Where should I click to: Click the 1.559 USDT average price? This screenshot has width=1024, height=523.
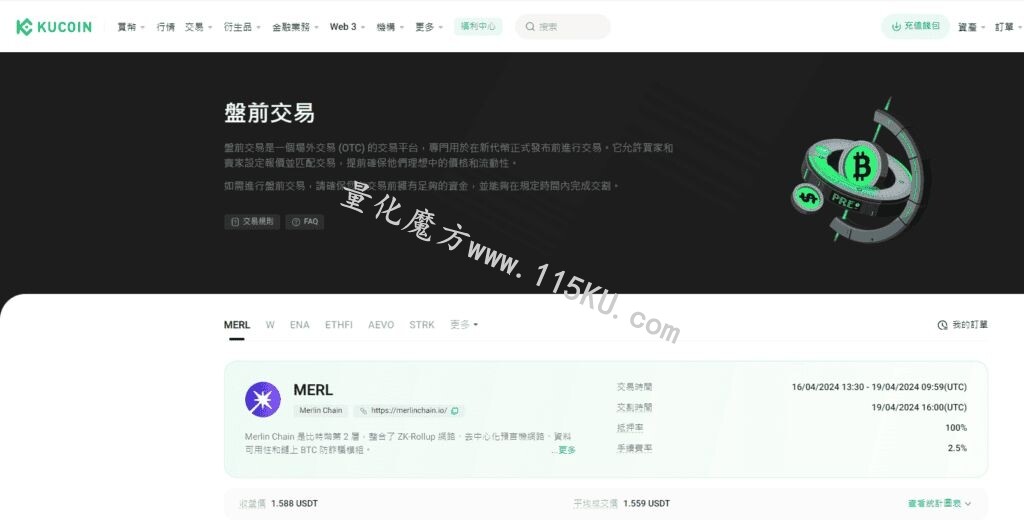pos(647,503)
